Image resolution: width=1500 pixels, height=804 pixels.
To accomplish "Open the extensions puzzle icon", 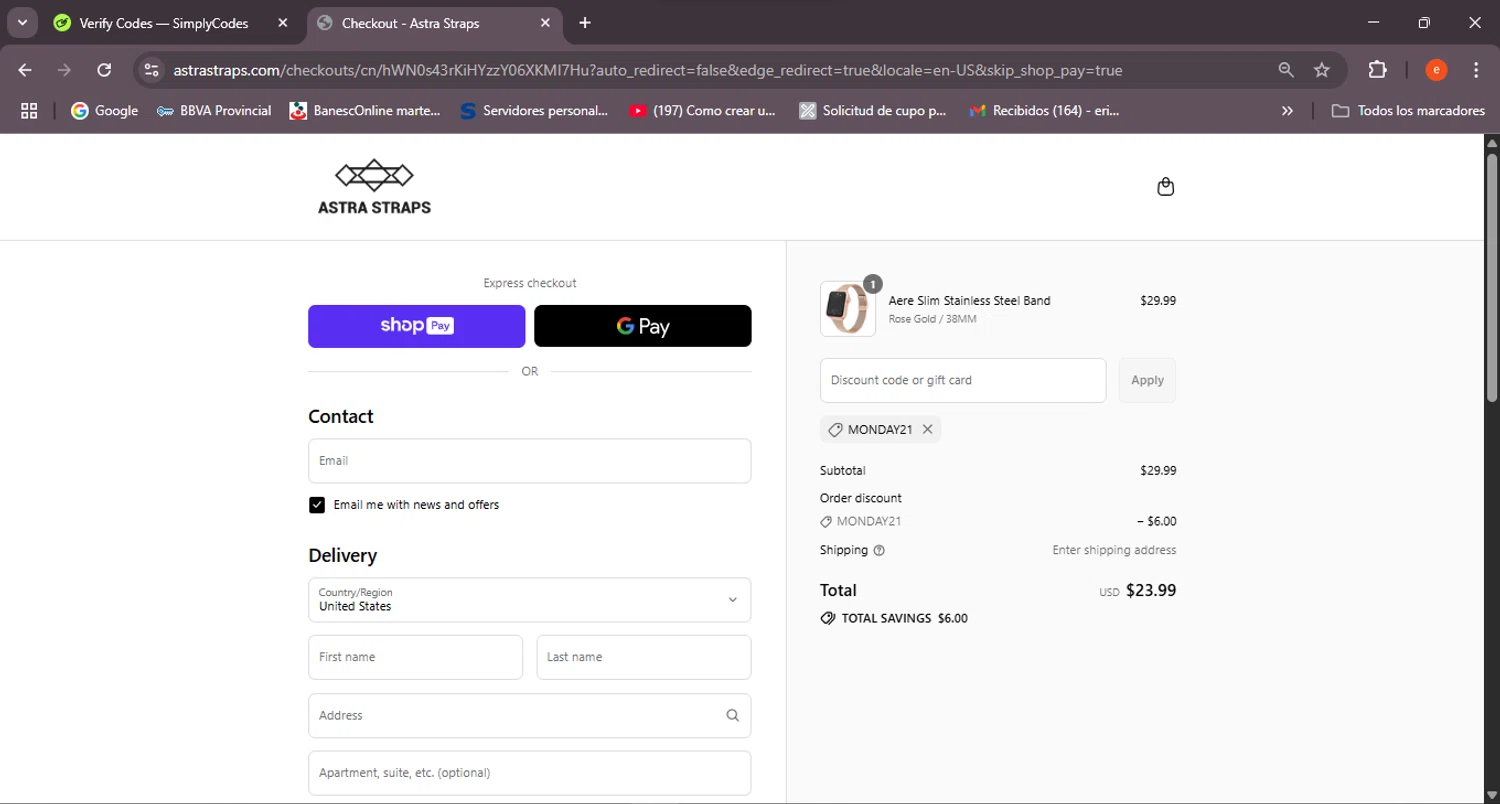I will pos(1378,70).
